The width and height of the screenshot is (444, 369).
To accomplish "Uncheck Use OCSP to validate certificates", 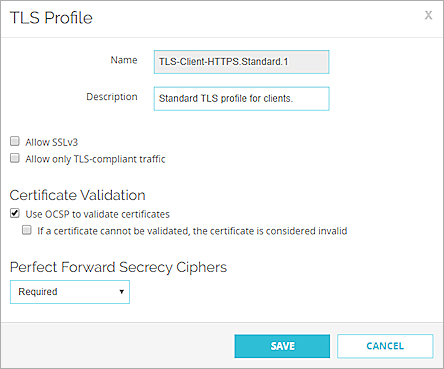I will [x=15, y=213].
